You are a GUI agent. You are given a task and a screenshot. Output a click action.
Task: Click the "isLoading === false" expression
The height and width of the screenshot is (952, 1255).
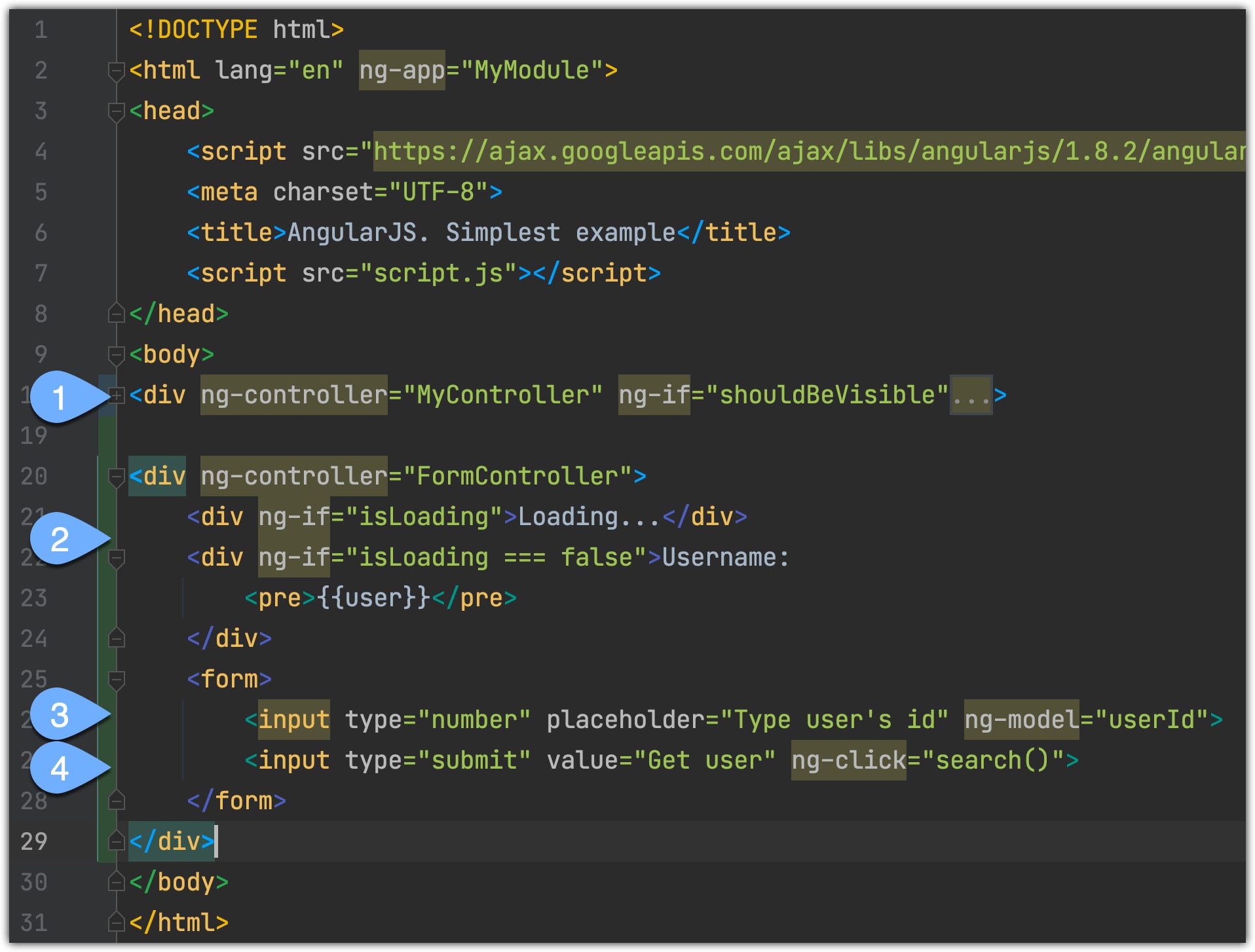click(x=496, y=558)
